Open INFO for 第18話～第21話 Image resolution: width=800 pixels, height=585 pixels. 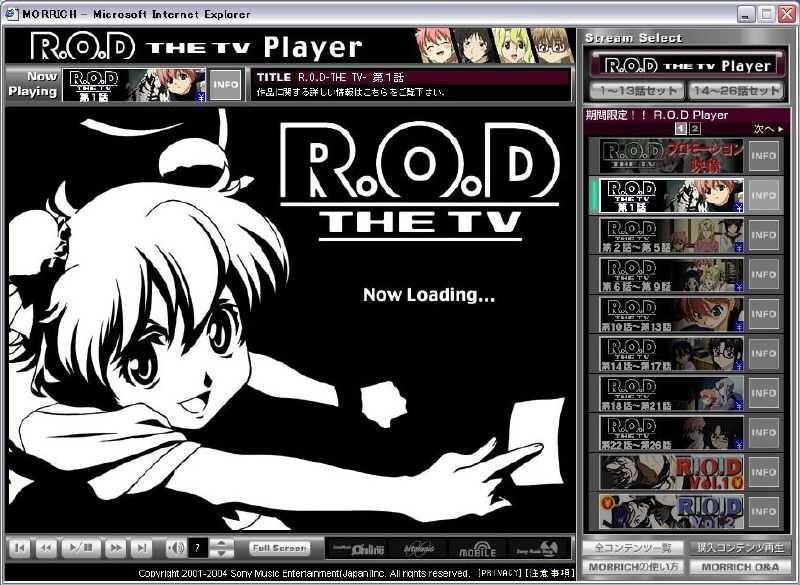point(764,393)
